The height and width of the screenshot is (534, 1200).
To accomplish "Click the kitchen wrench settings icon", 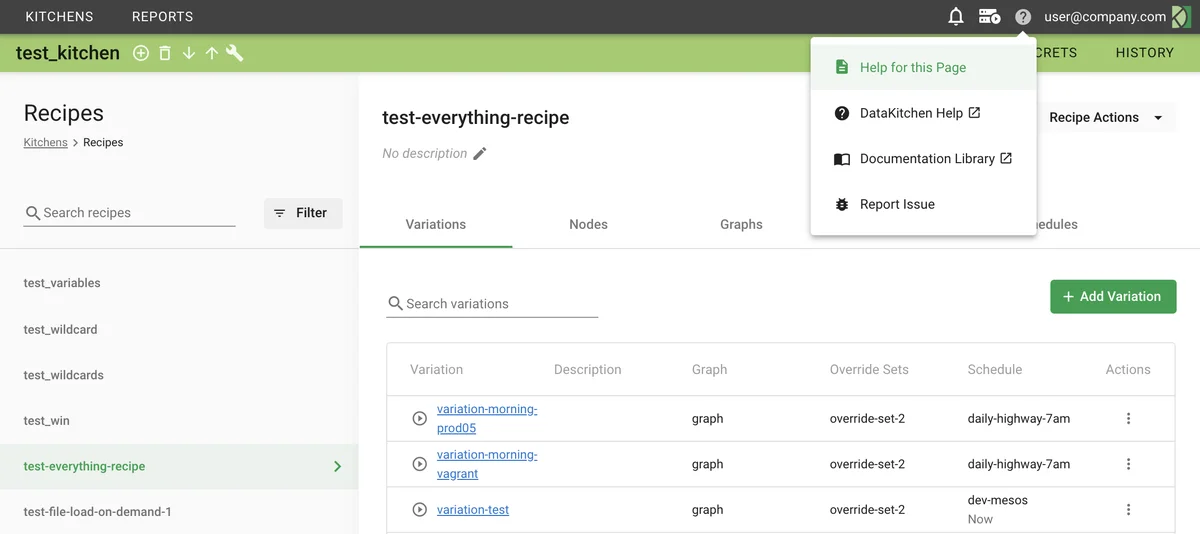I will tap(235, 53).
